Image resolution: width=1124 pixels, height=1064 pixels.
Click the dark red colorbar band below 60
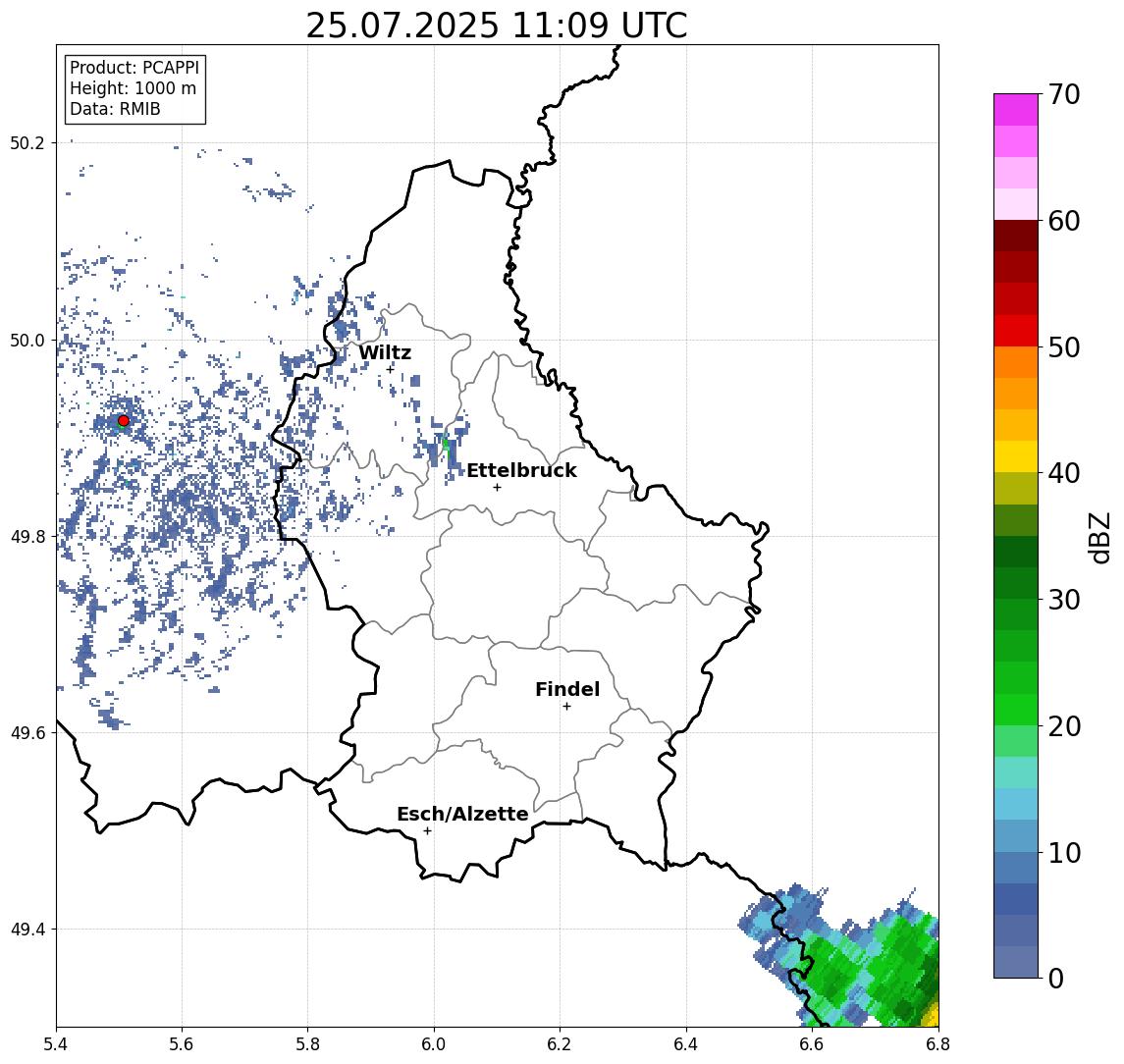[x=1016, y=236]
